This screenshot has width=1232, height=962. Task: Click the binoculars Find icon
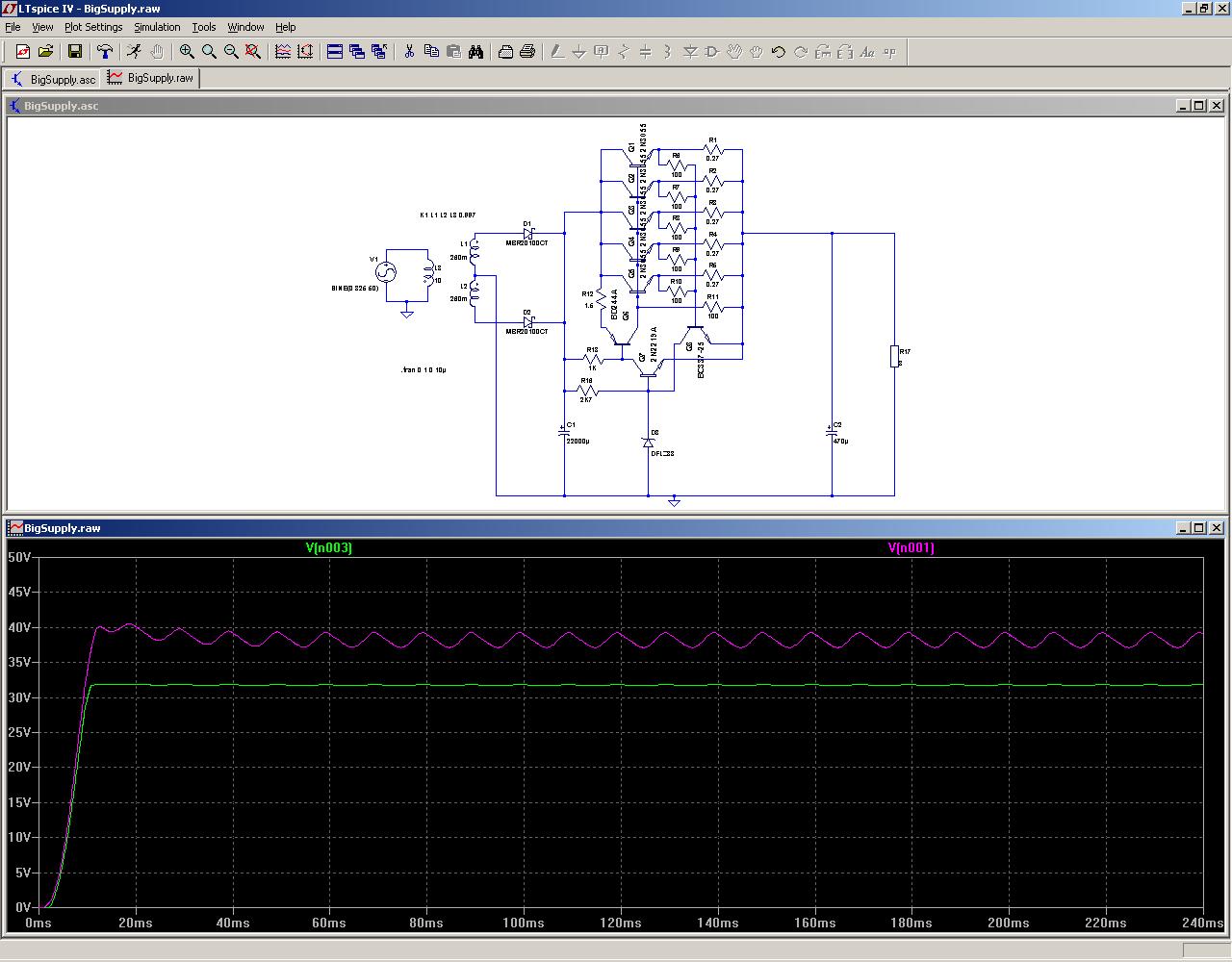point(475,52)
